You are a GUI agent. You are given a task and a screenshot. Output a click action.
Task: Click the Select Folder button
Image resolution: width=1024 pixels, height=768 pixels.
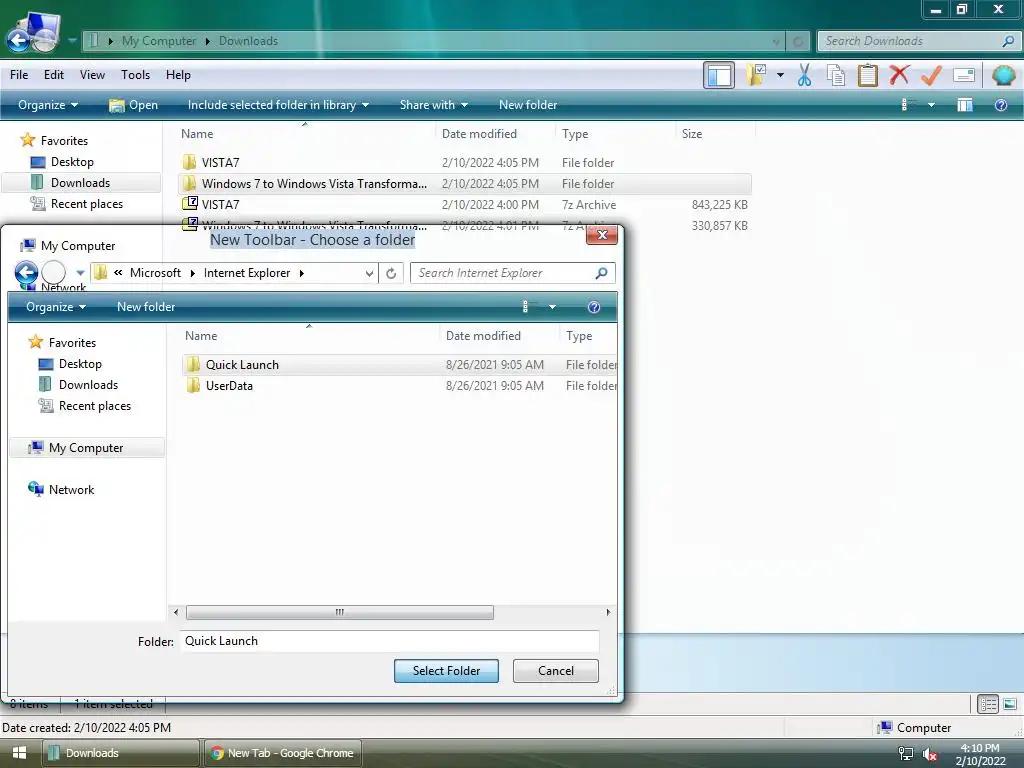pyautogui.click(x=446, y=671)
